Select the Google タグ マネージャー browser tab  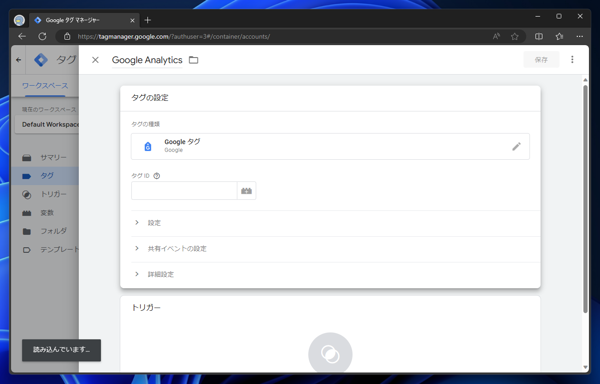point(84,20)
